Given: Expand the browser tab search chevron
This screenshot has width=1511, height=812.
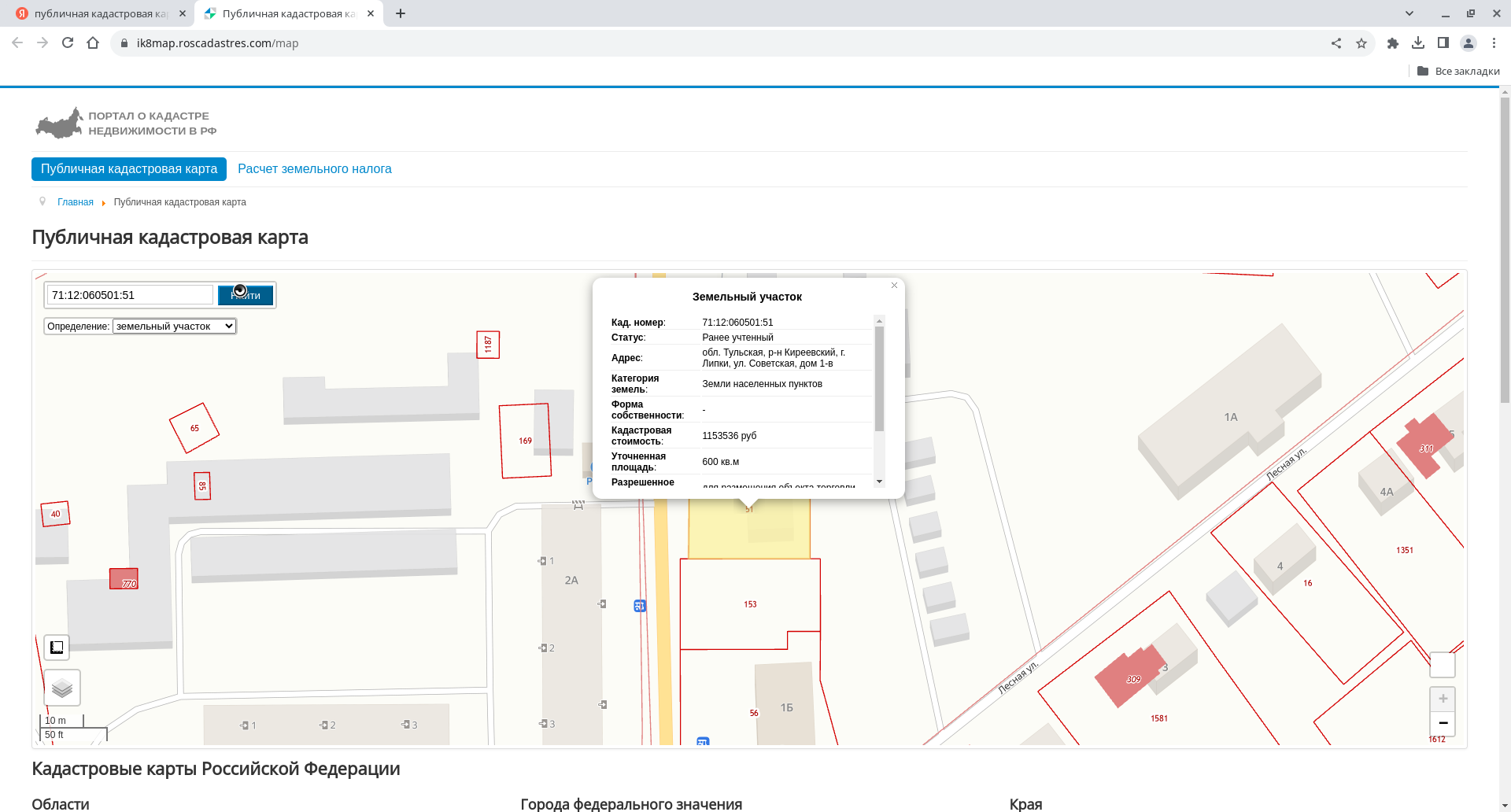Looking at the screenshot, I should 1409,13.
